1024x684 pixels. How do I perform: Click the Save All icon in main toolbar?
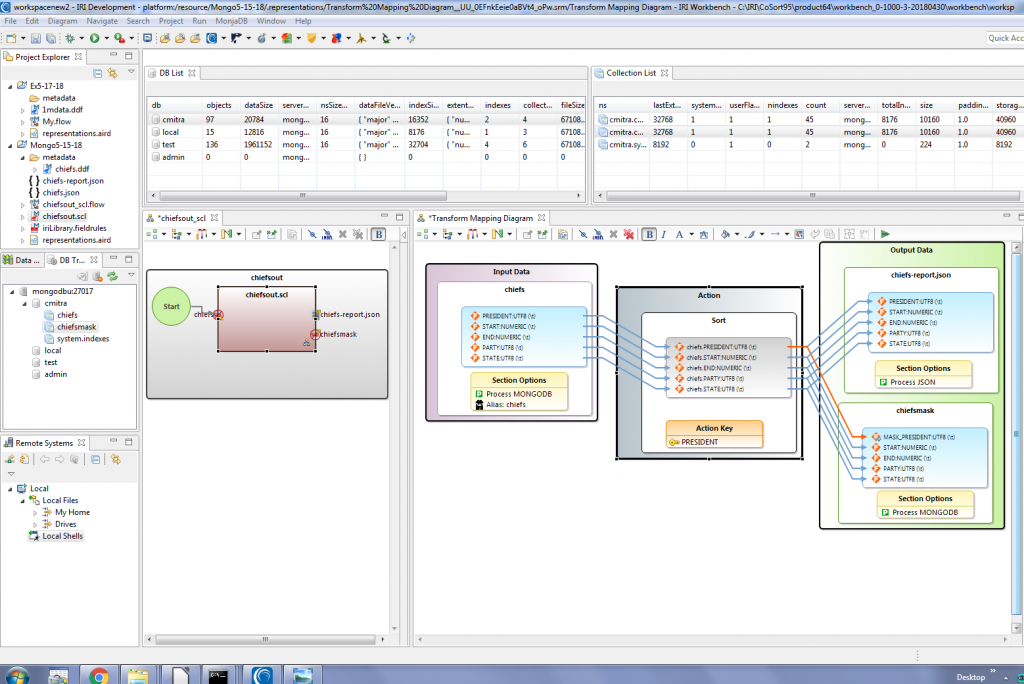tap(50, 39)
